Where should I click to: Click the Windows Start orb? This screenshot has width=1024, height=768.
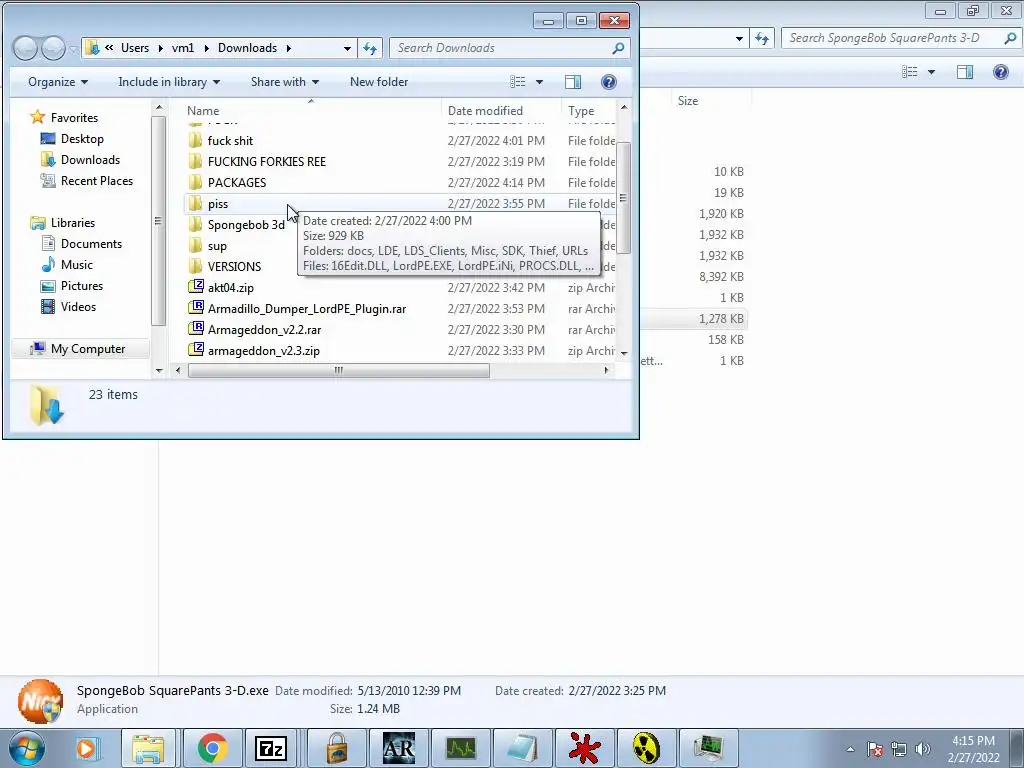(x=27, y=748)
